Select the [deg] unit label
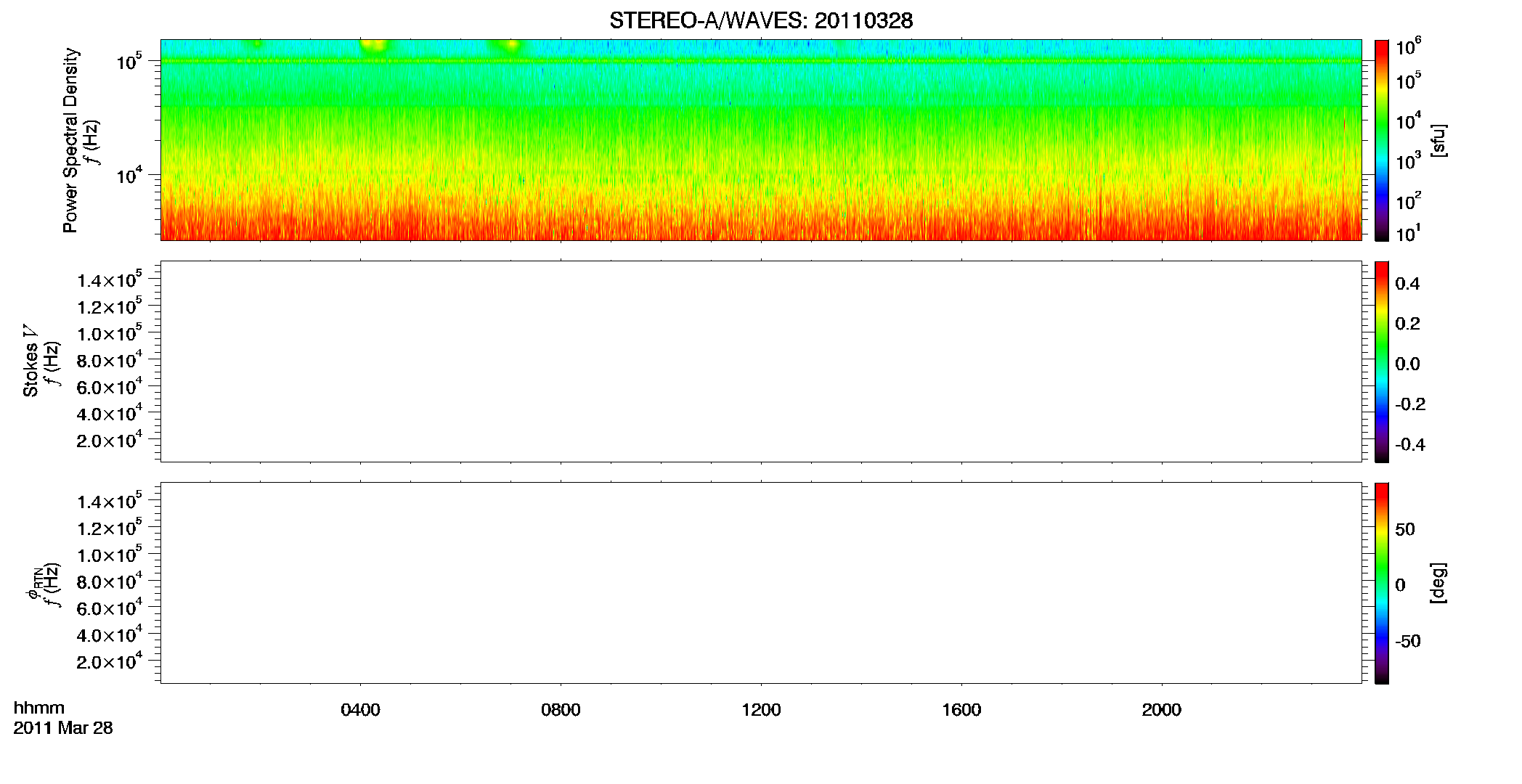The image size is (1522, 784). (x=1439, y=583)
